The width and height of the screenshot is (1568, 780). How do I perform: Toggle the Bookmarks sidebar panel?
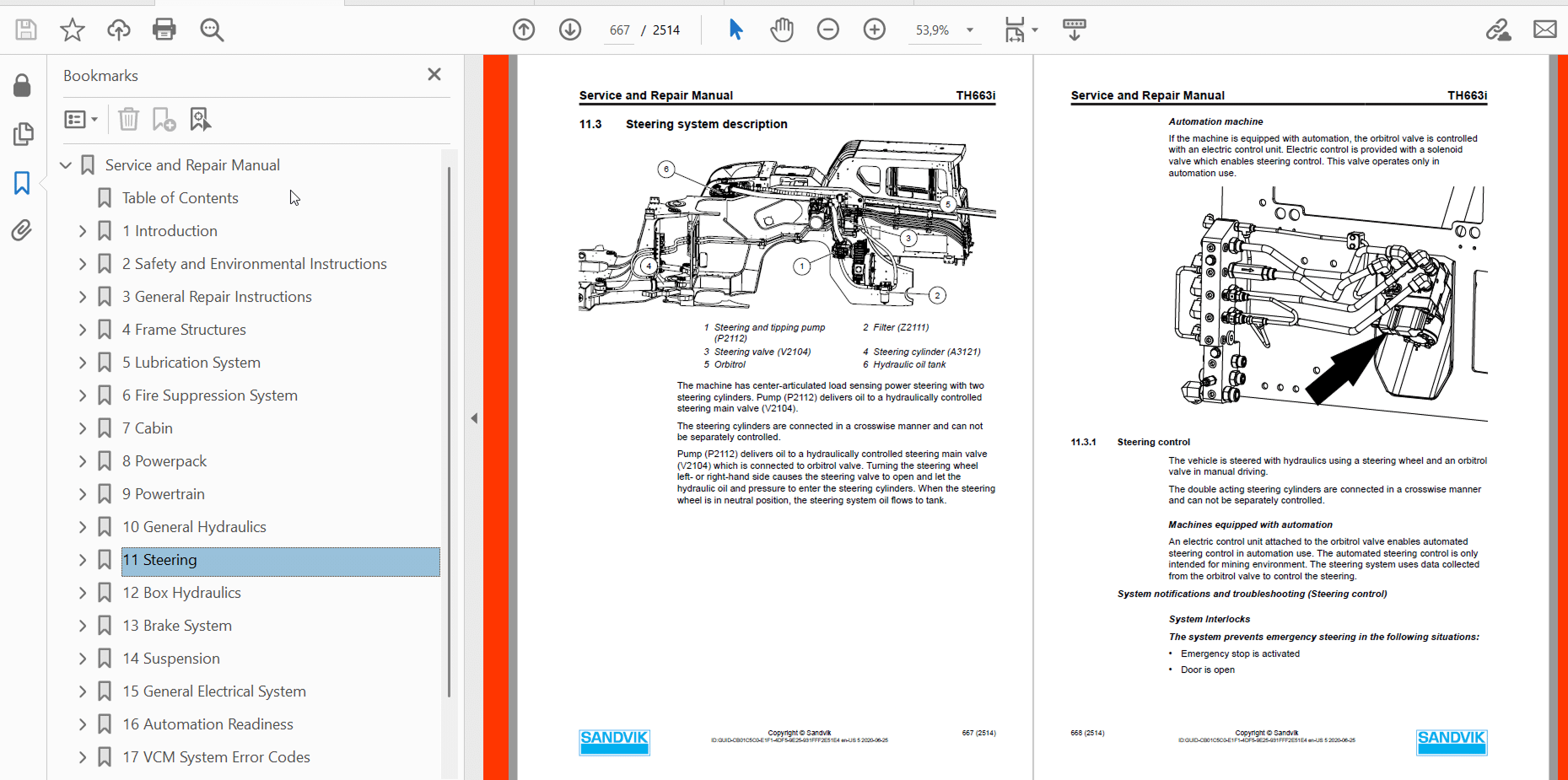[23, 183]
